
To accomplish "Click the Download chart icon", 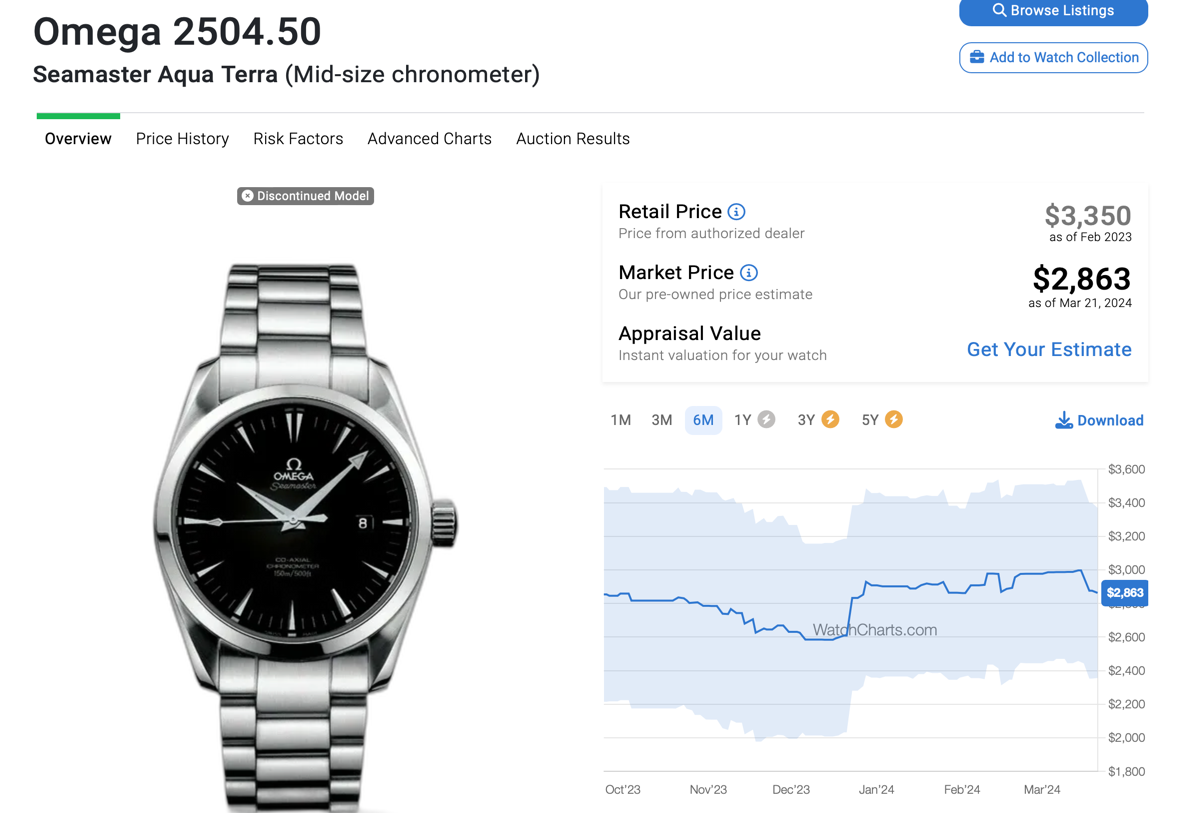I will (x=1064, y=421).
